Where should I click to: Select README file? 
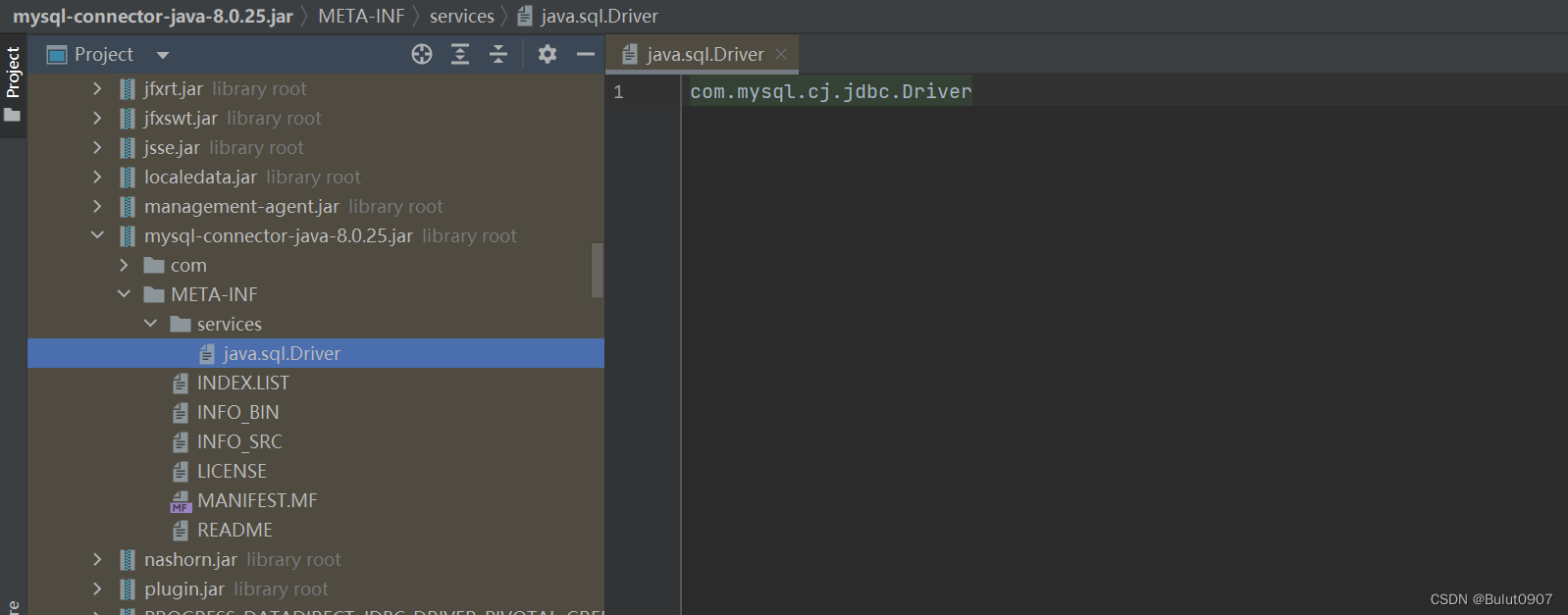(235, 530)
